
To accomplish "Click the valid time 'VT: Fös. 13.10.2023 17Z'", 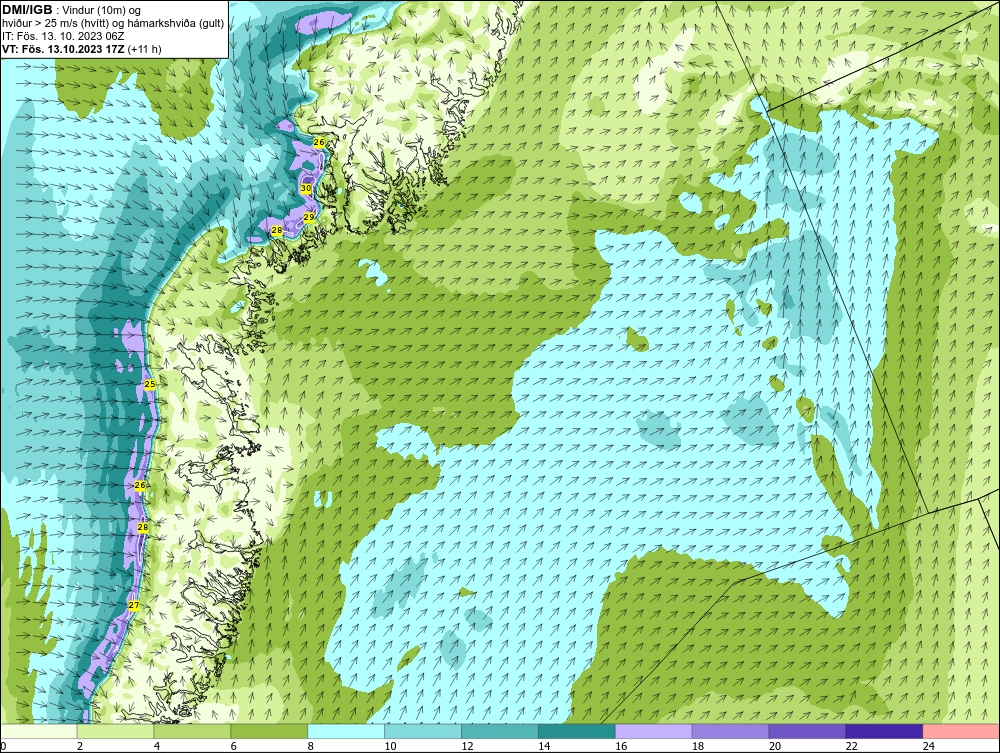I will (64, 49).
